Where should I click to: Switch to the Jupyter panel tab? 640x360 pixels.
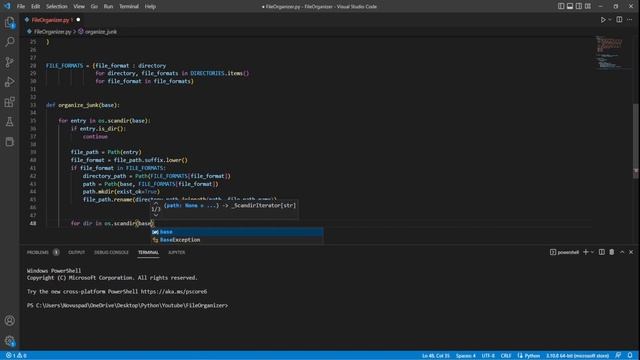point(176,252)
